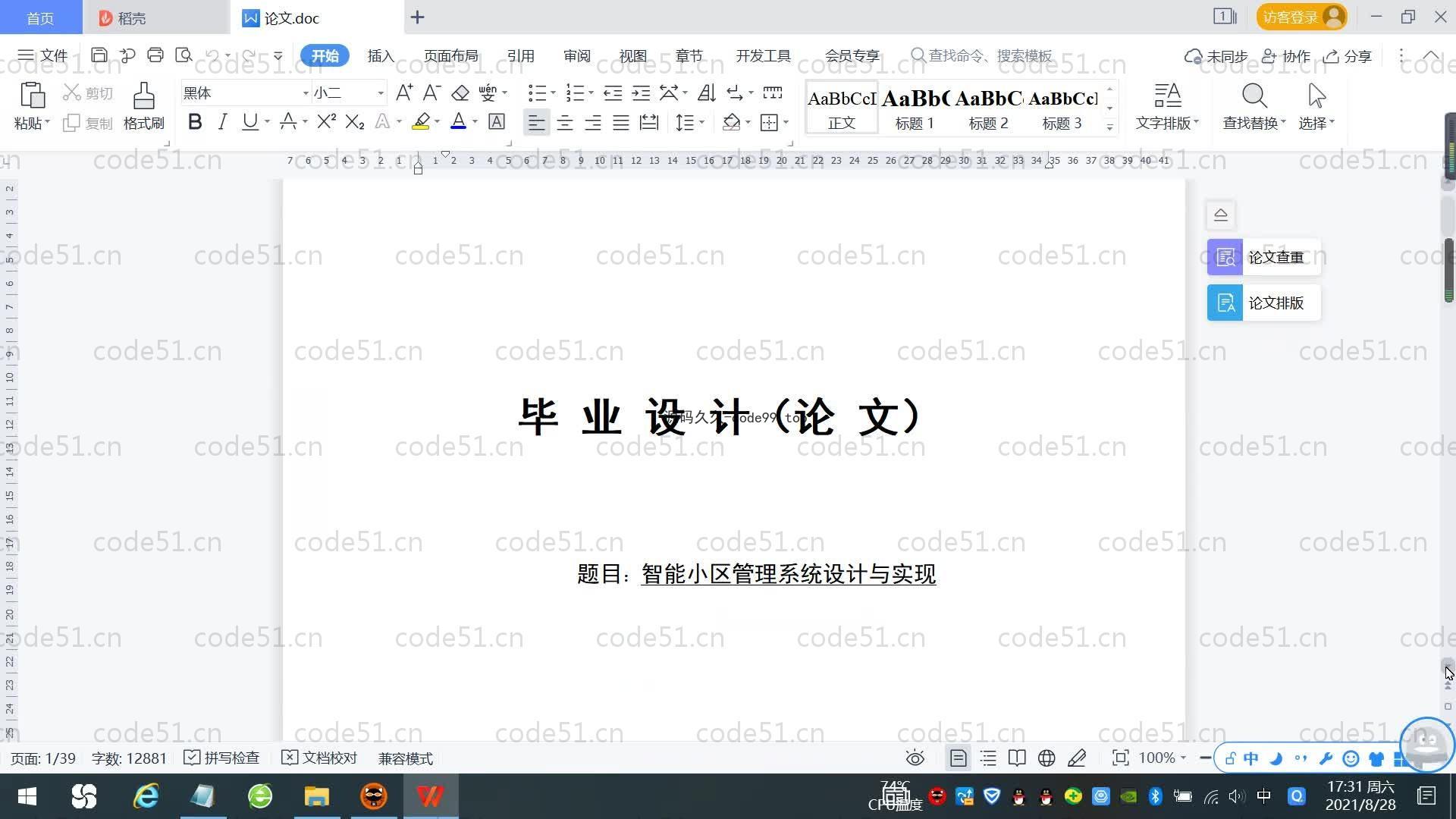Open Print Preview icon
The height and width of the screenshot is (819, 1456).
pos(184,55)
